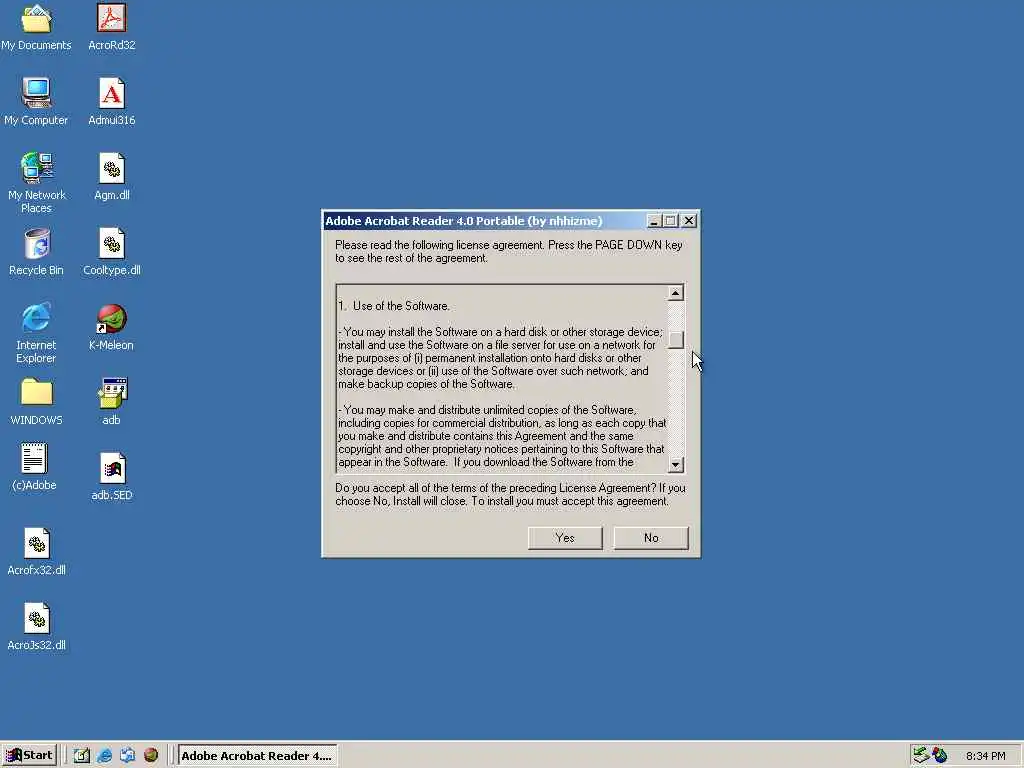Click the scrollbar track below the thumb

[676, 402]
